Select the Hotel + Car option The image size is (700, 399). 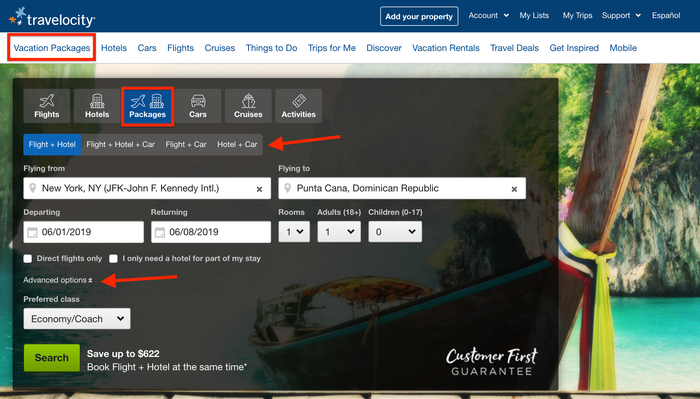coord(237,145)
